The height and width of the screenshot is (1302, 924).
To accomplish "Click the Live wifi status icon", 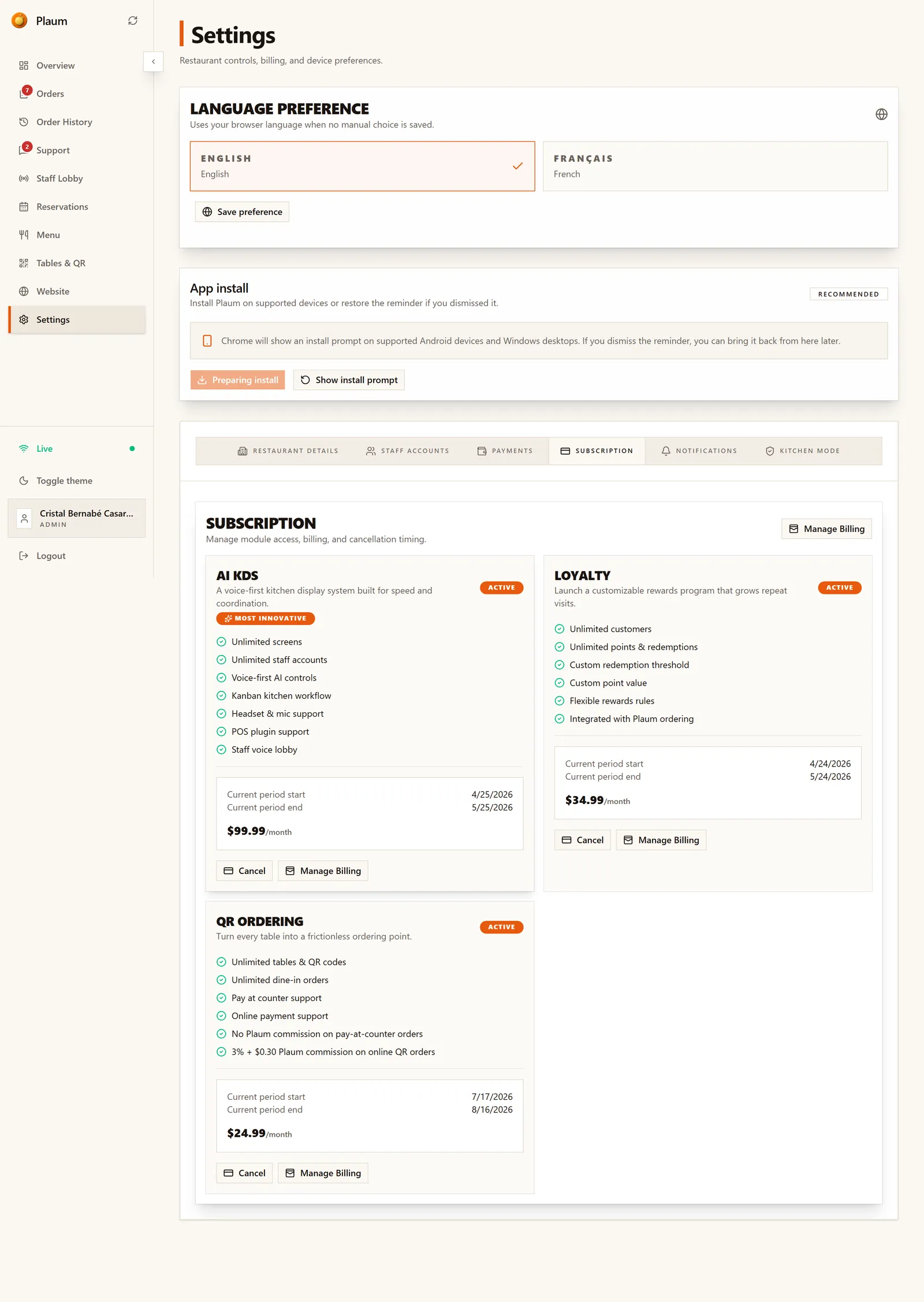I will [24, 449].
